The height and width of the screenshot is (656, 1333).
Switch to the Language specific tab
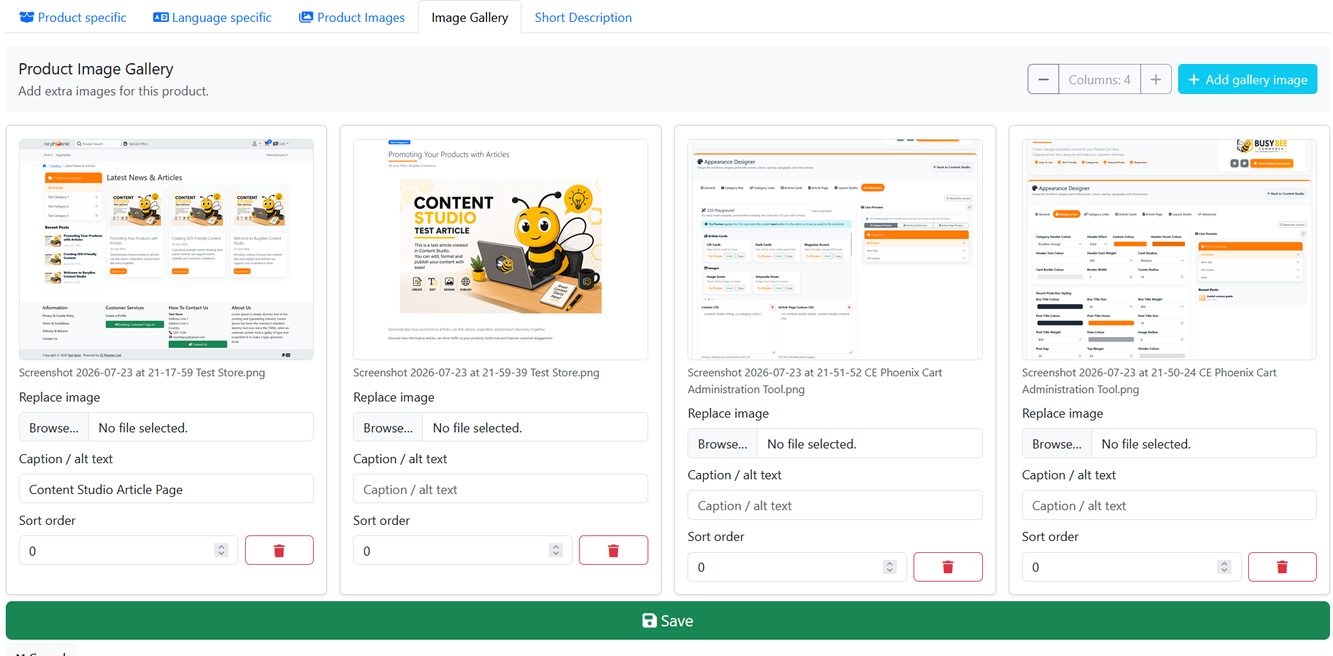(212, 17)
